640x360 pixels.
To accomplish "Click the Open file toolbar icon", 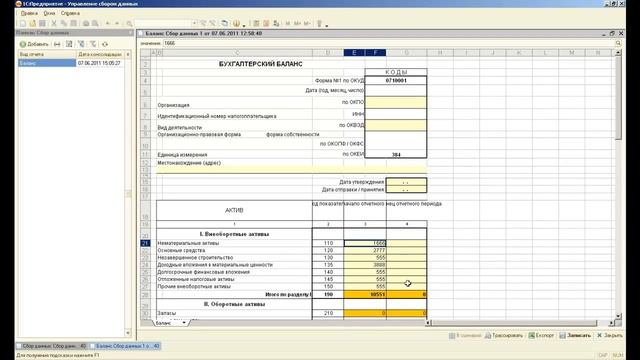I will point(33,24).
